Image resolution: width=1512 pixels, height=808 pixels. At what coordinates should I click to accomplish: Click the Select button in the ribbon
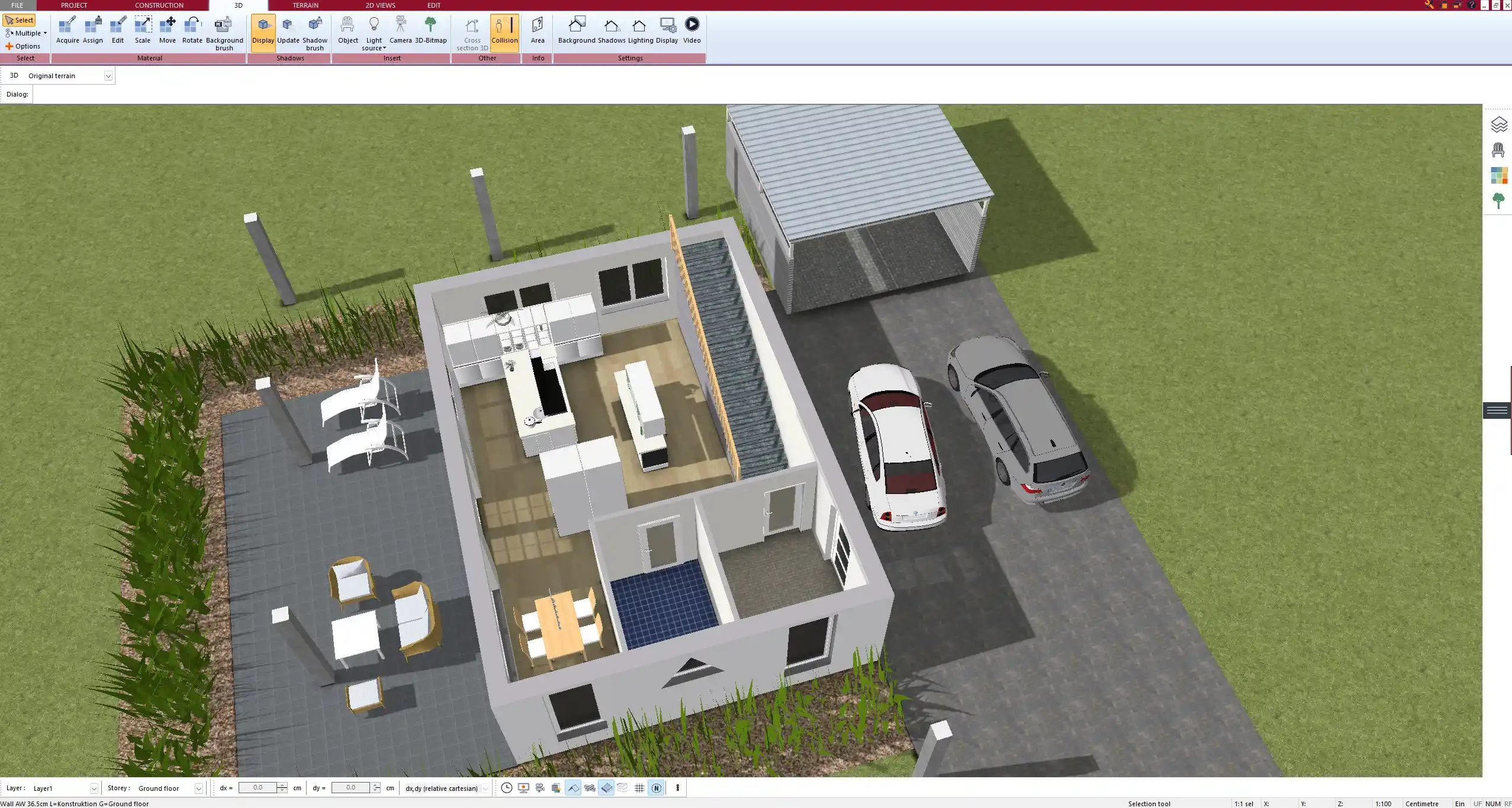coord(20,20)
